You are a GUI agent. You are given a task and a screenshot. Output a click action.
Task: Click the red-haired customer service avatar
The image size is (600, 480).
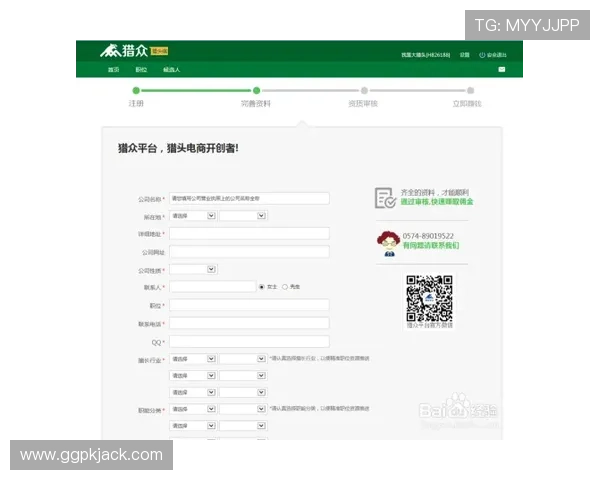(x=388, y=243)
